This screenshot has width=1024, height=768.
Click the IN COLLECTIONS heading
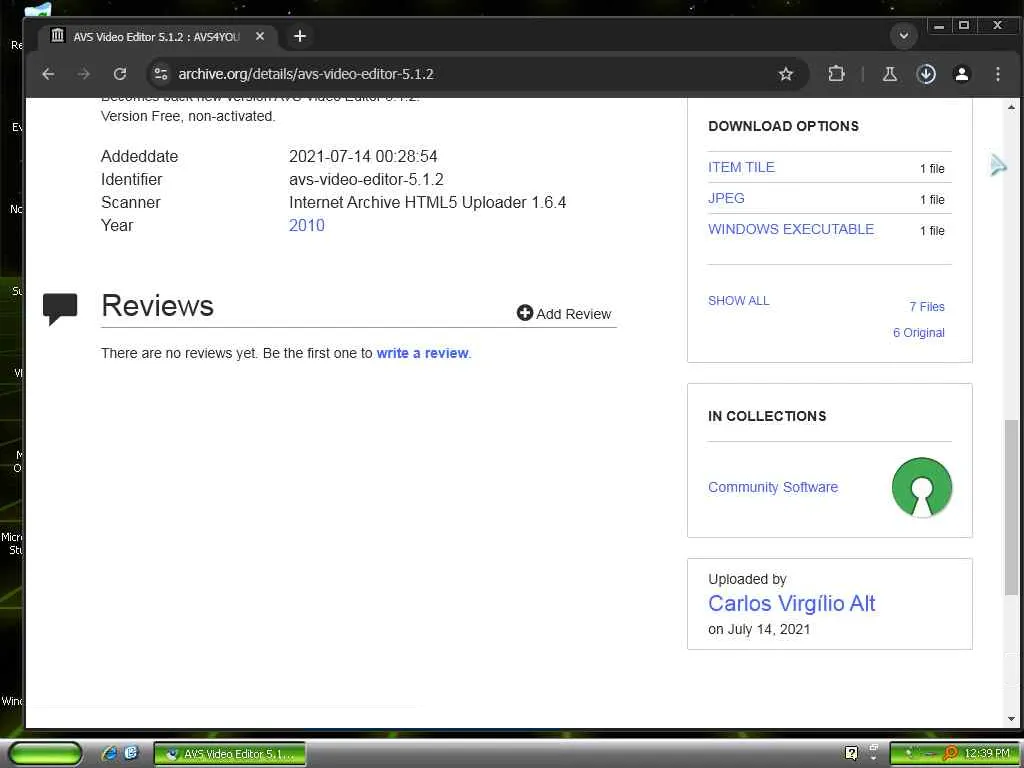click(767, 416)
